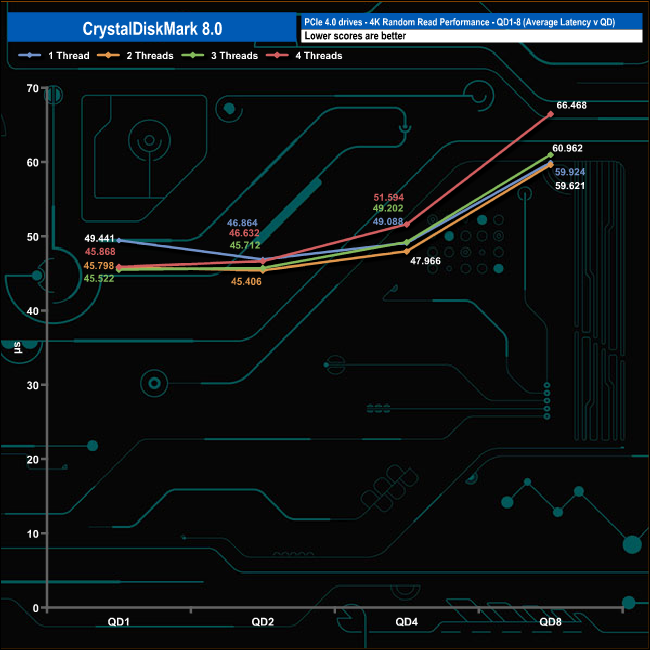Viewport: 650px width, 650px height.
Task: Click the 46.632 data label
Action: pos(244,233)
